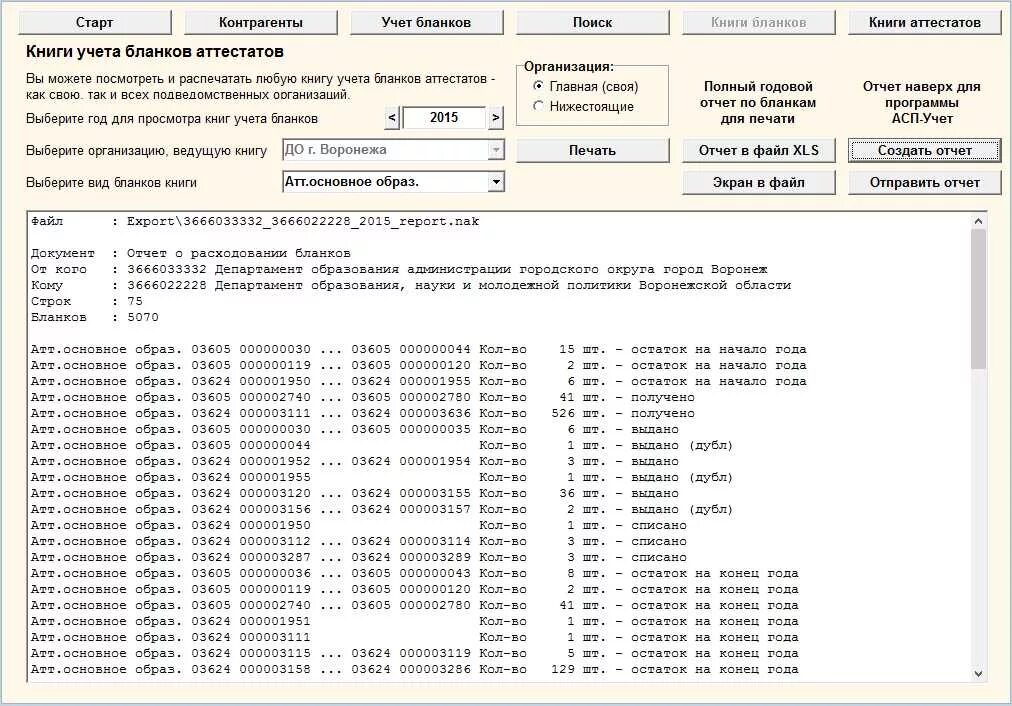Click scroll down arrow in report area
Viewport: 1012px width, 706px height.
pos(978,674)
